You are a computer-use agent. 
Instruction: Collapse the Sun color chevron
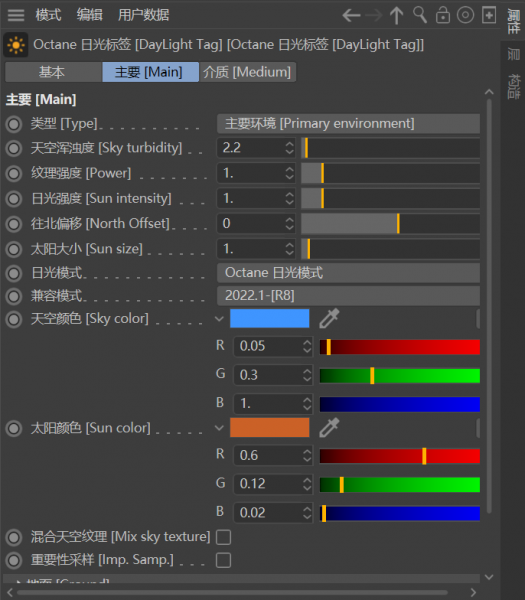pyautogui.click(x=219, y=427)
